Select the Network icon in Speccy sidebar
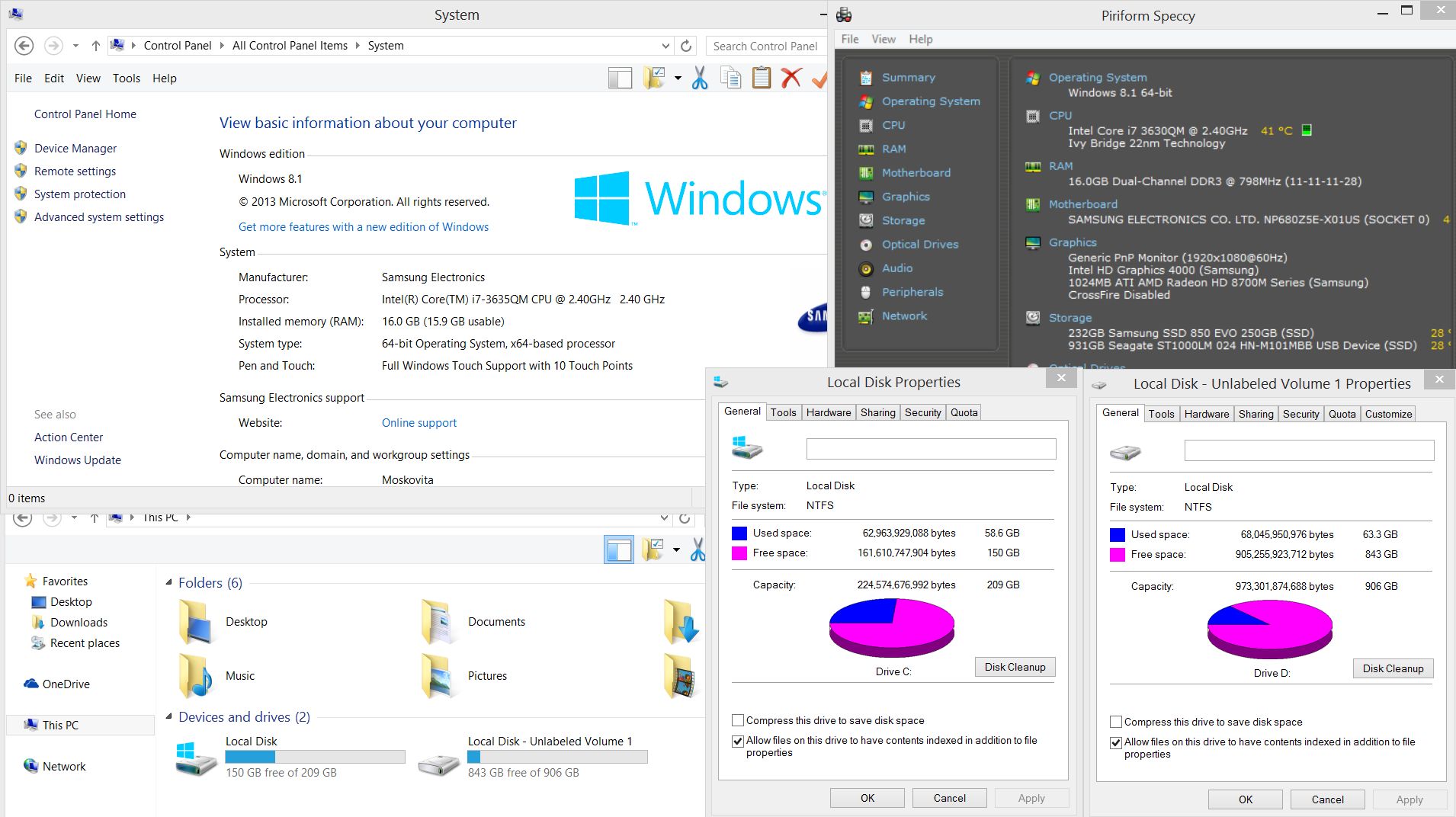Image resolution: width=1456 pixels, height=817 pixels. point(866,316)
